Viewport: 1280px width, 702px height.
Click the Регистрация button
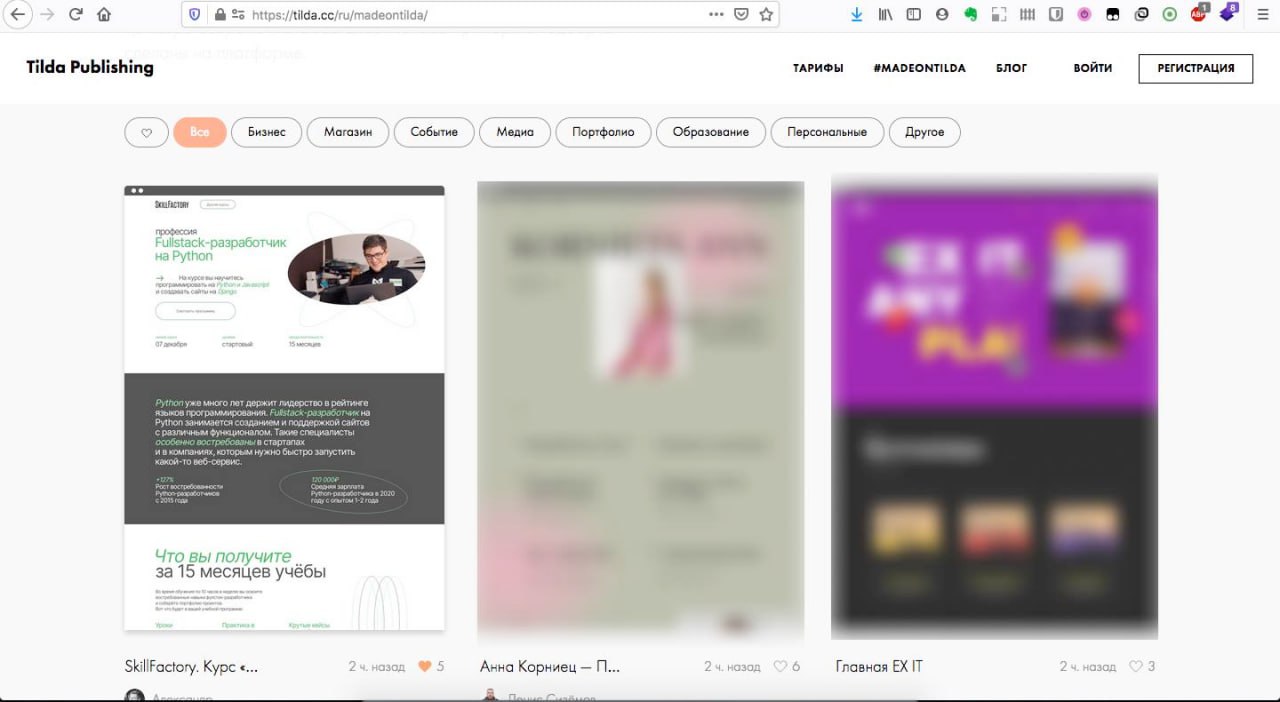coord(1195,68)
